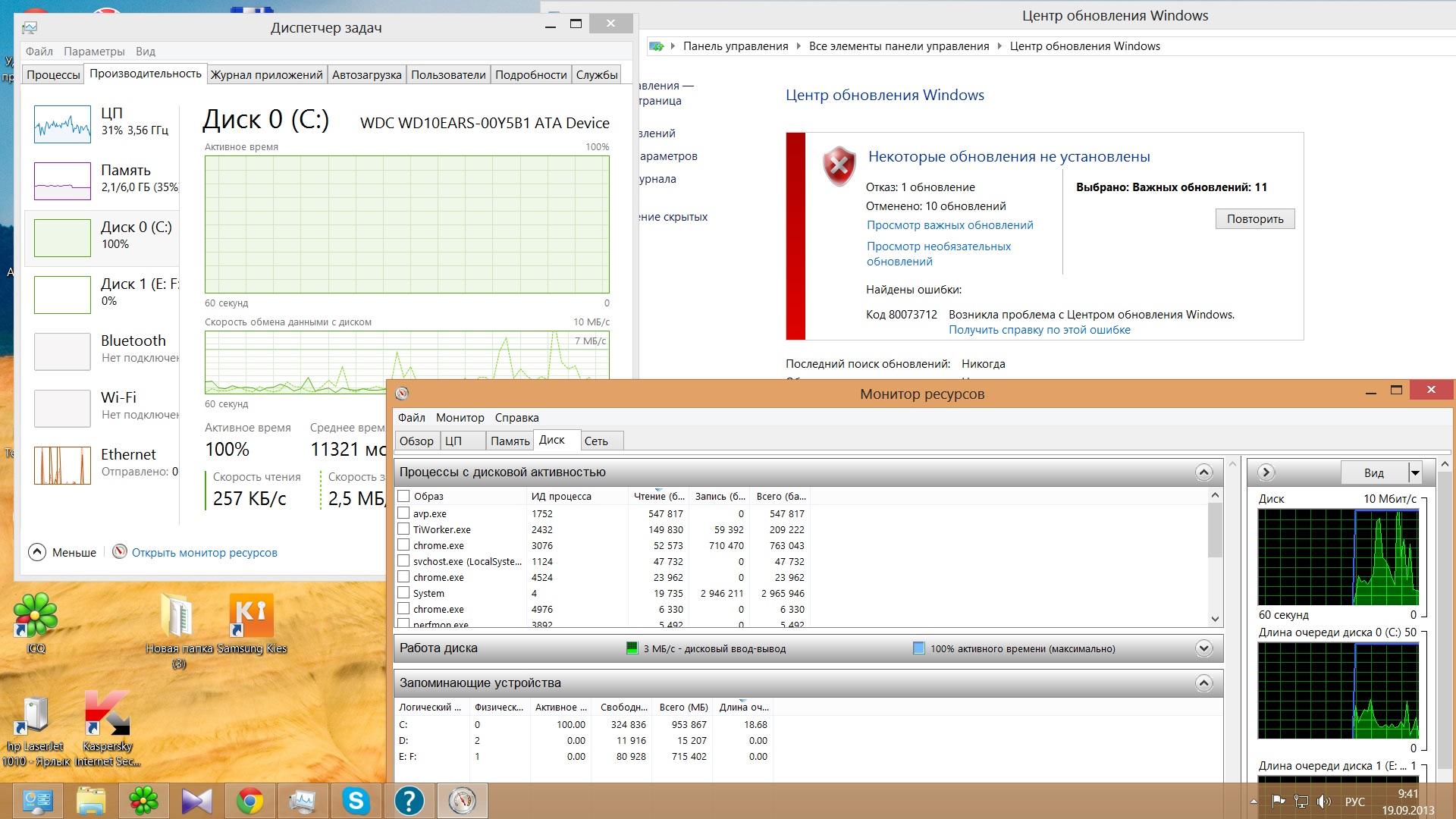The height and width of the screenshot is (819, 1456).
Task: Open ICQ from the taskbar
Action: 143,801
